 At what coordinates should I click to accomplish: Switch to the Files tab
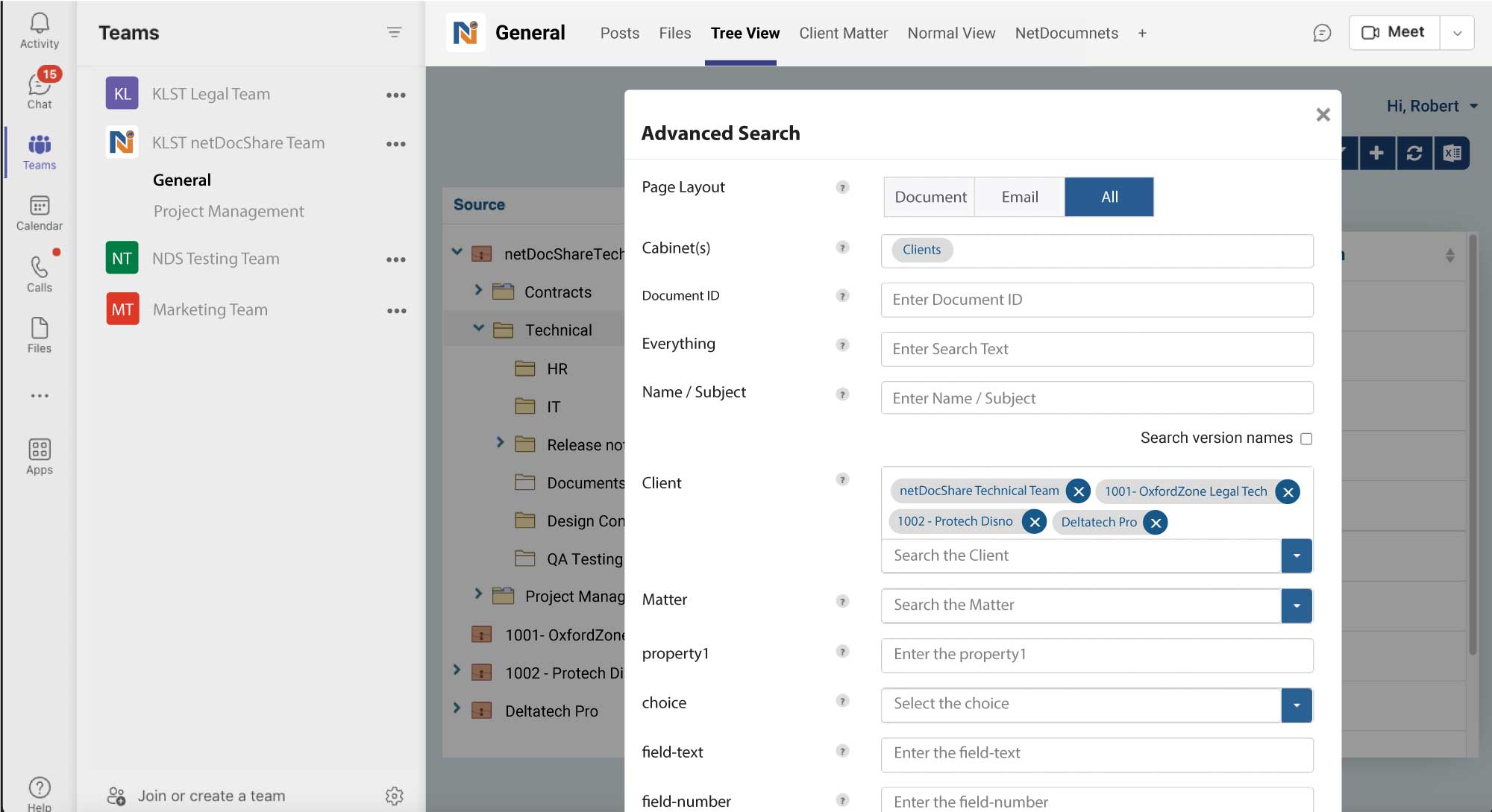[x=674, y=33]
